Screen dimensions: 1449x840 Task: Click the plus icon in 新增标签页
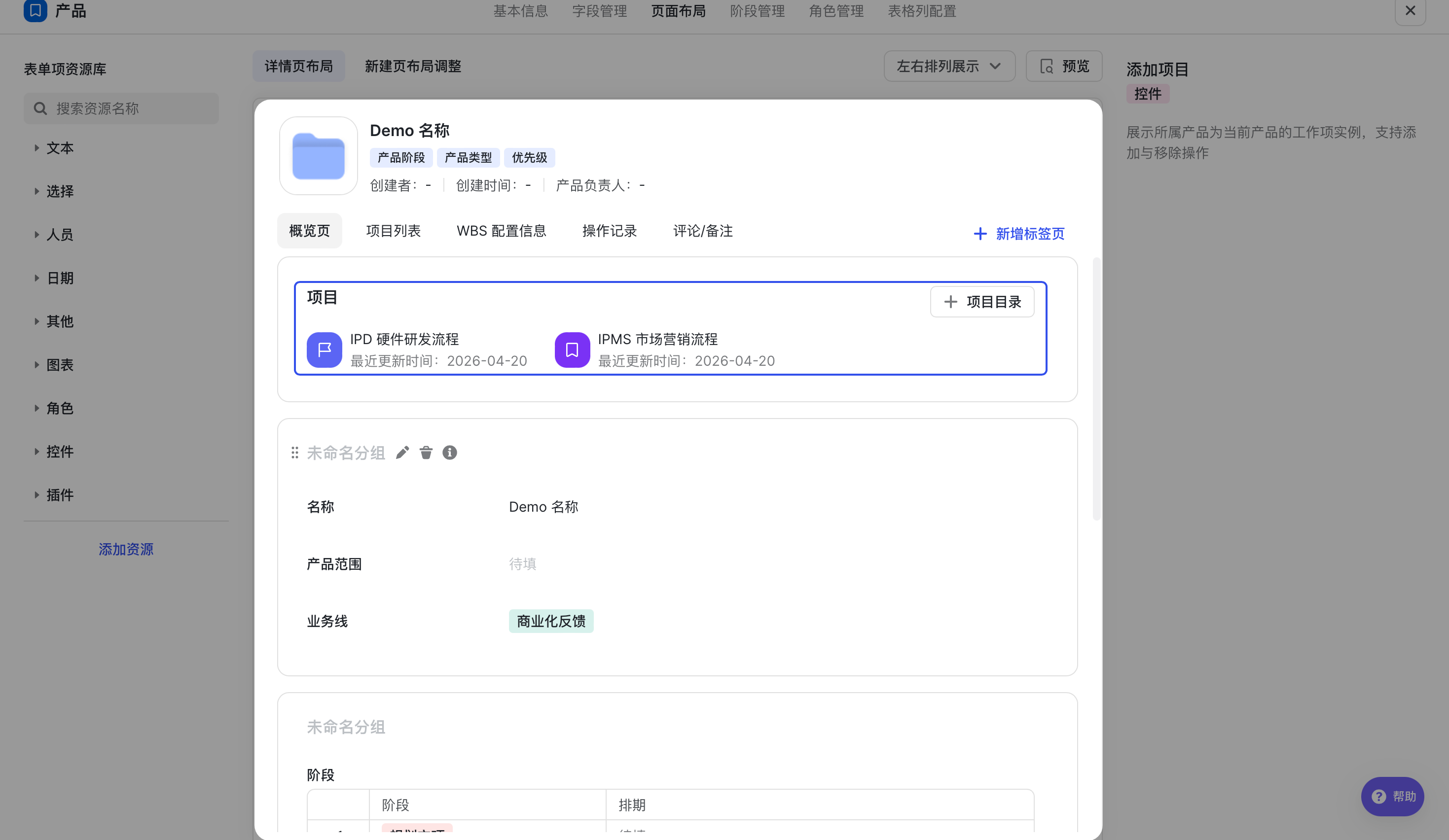coord(980,233)
